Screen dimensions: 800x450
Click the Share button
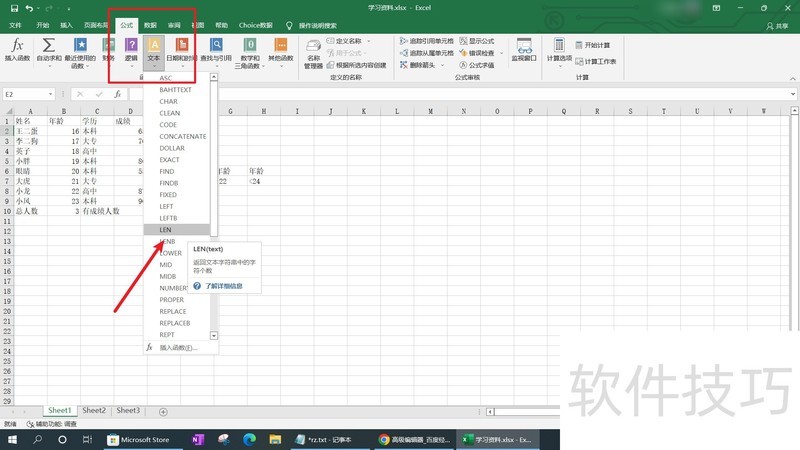[778, 26]
